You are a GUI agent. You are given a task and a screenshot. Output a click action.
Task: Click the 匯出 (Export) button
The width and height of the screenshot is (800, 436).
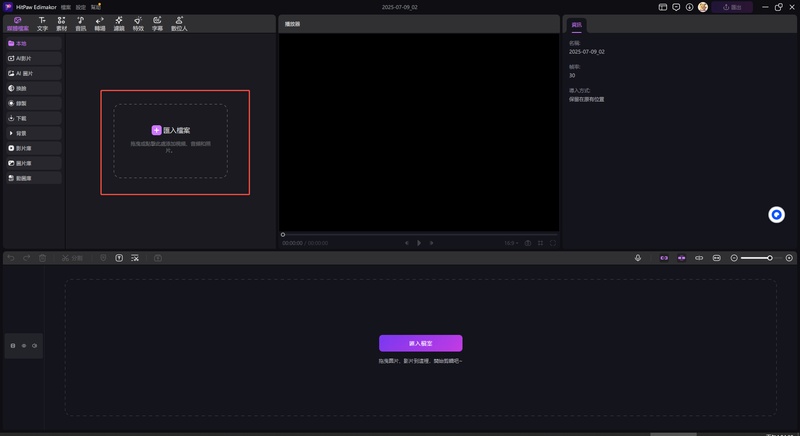coord(733,7)
